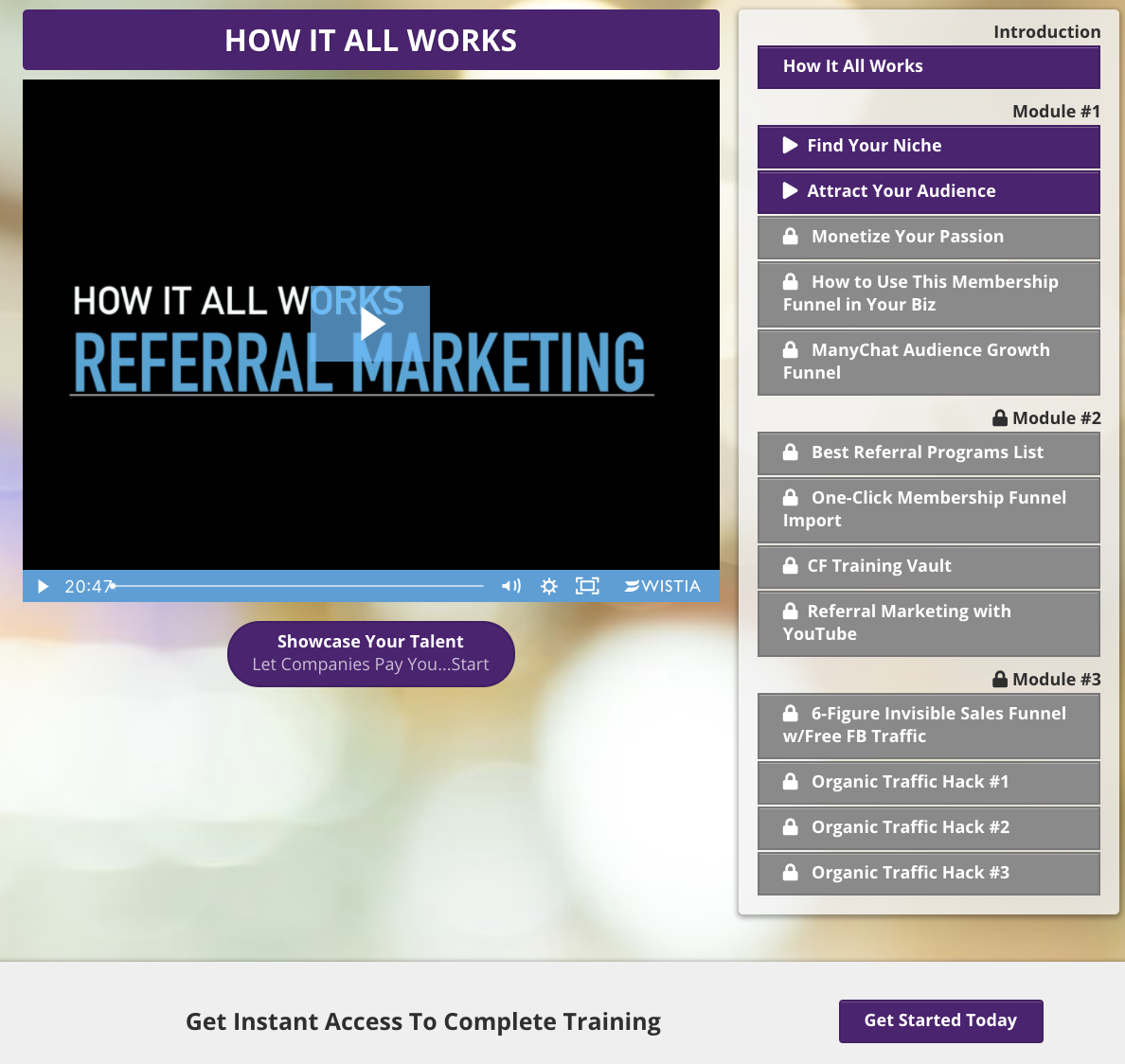Click the play icon beside Find Your Niche
This screenshot has height=1064, width=1125.
[x=790, y=146]
